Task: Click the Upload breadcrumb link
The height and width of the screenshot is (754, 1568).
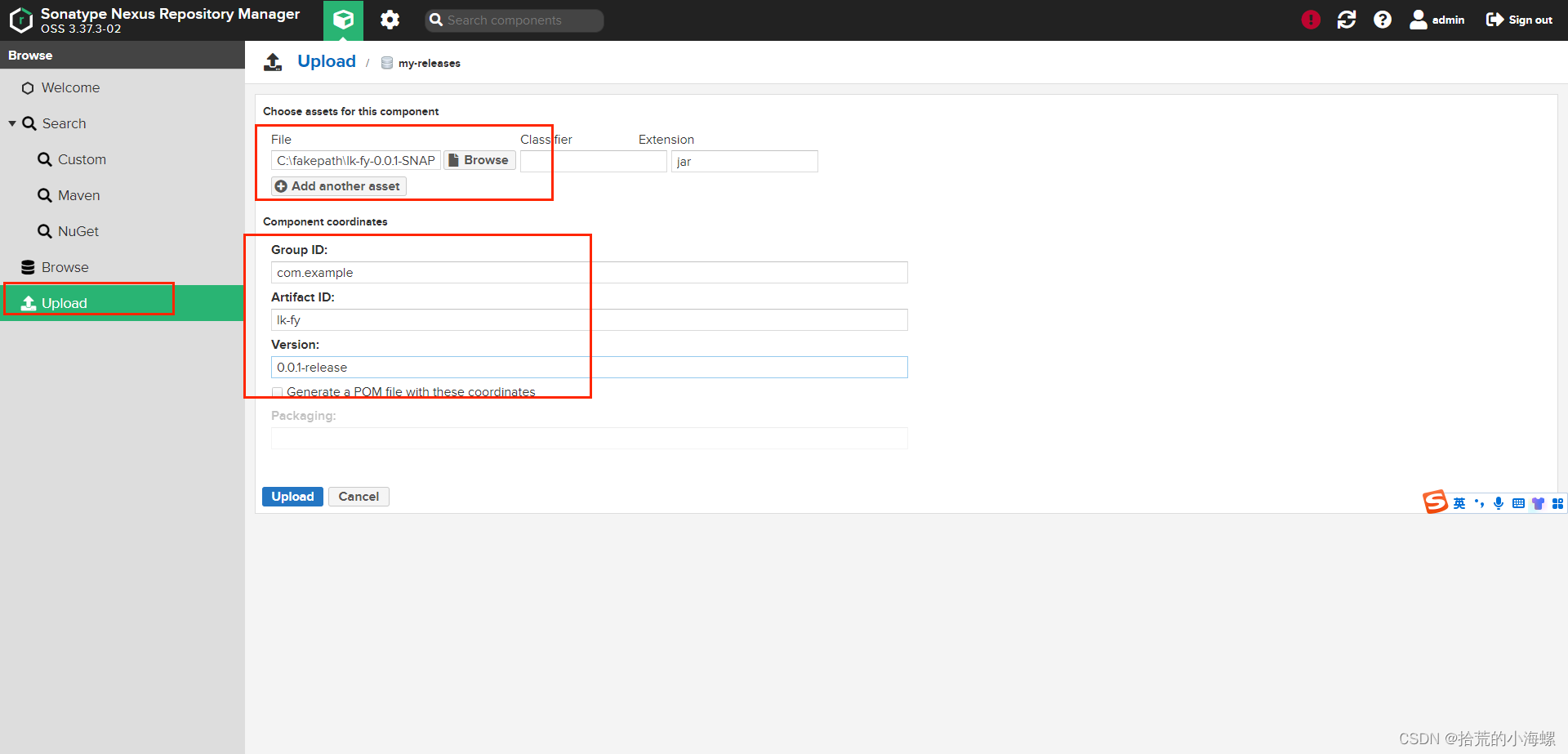Action: 327,61
